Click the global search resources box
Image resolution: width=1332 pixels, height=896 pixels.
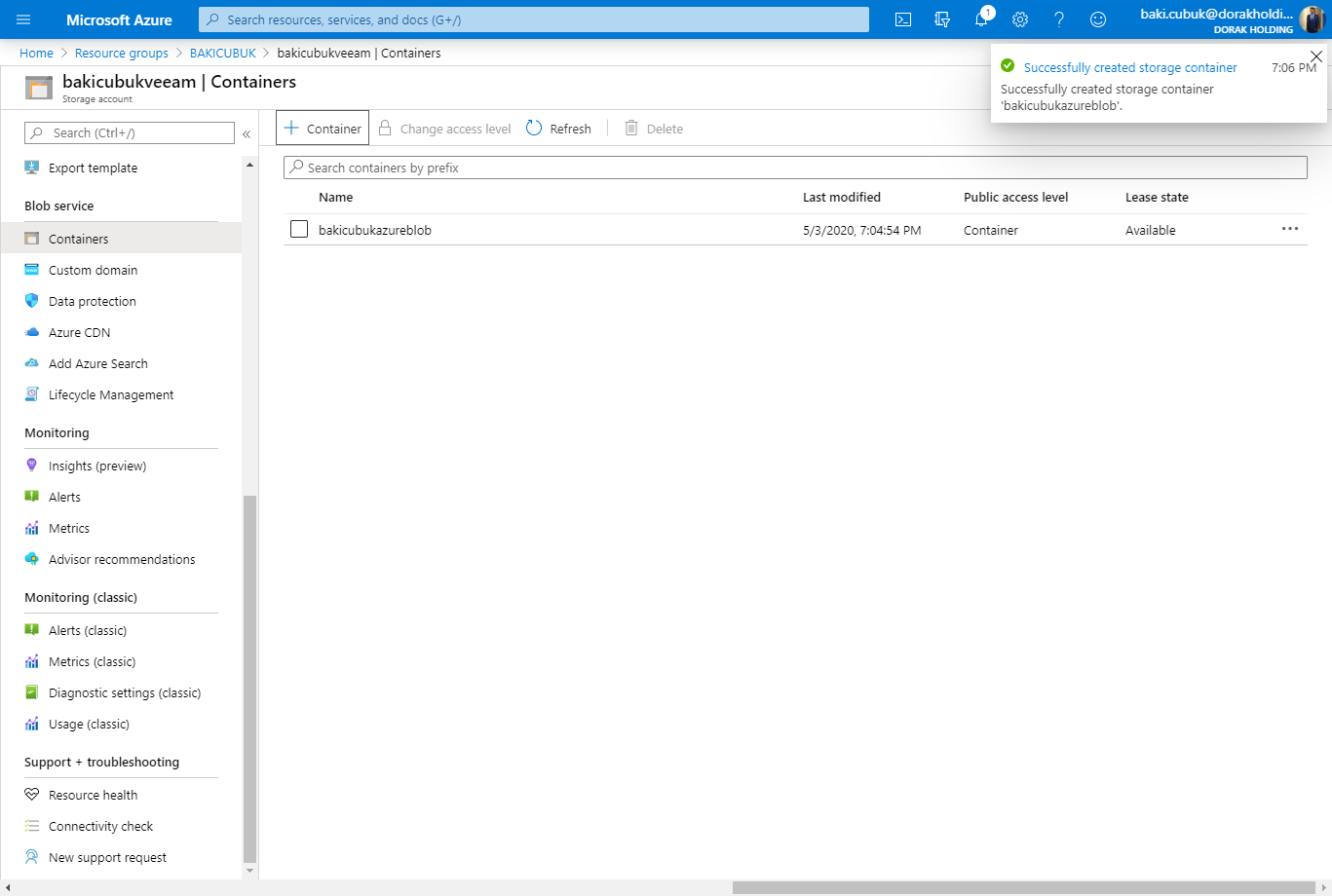(534, 19)
